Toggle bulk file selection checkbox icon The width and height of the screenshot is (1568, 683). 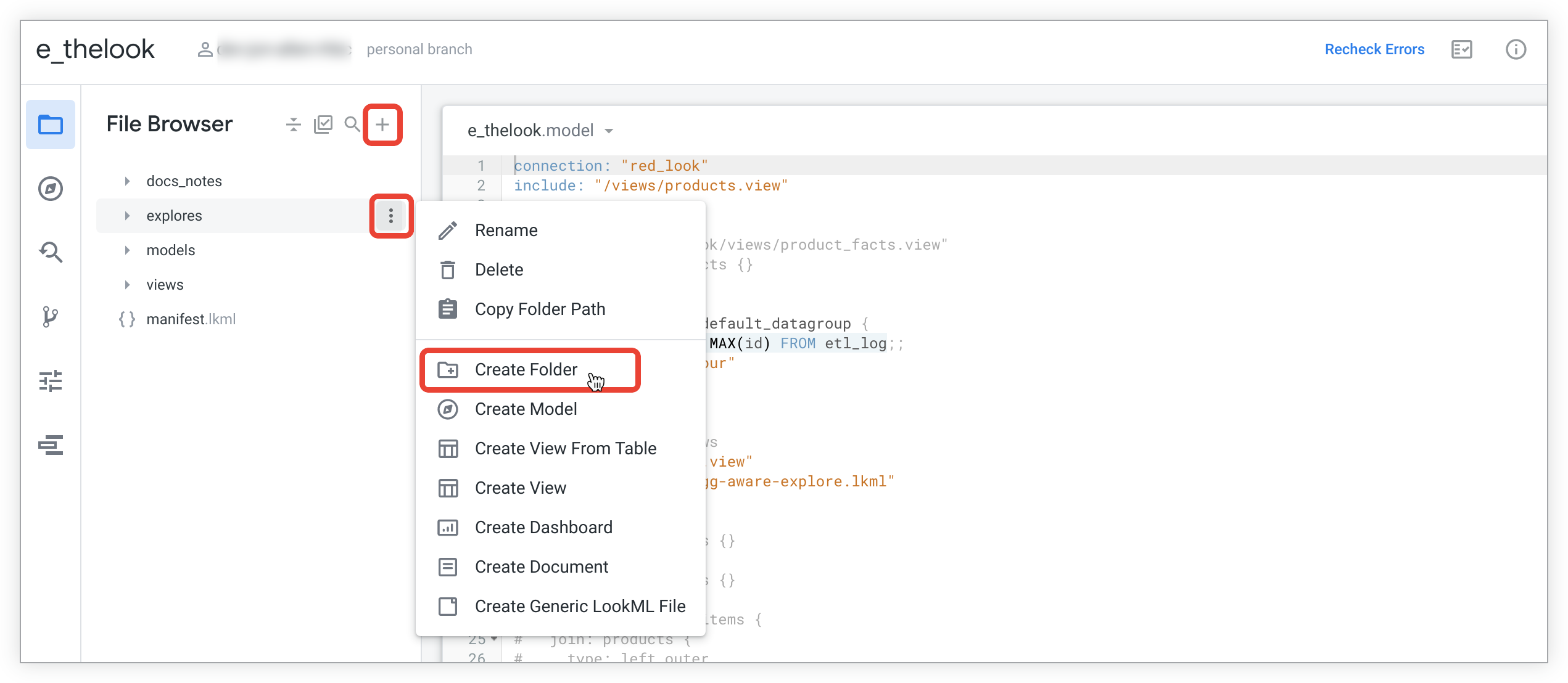323,125
